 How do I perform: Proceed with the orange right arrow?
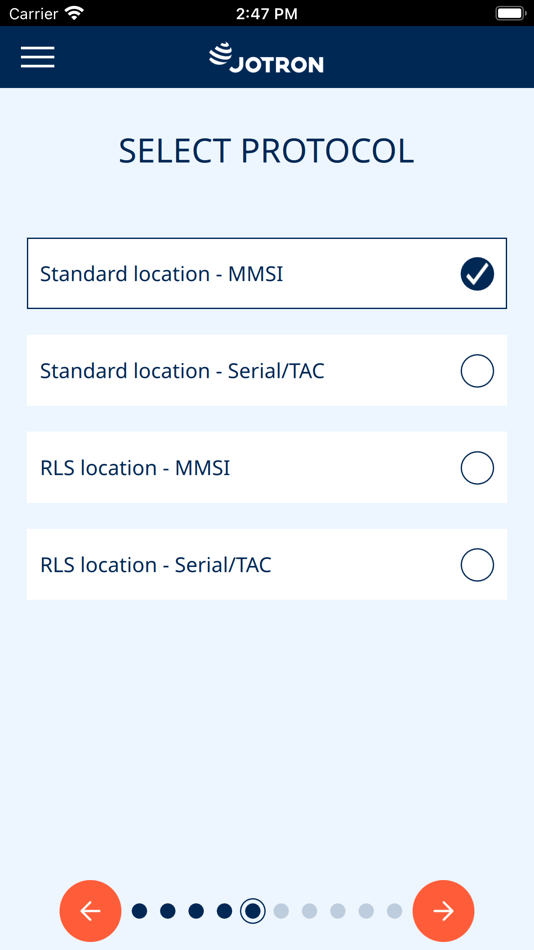[443, 911]
